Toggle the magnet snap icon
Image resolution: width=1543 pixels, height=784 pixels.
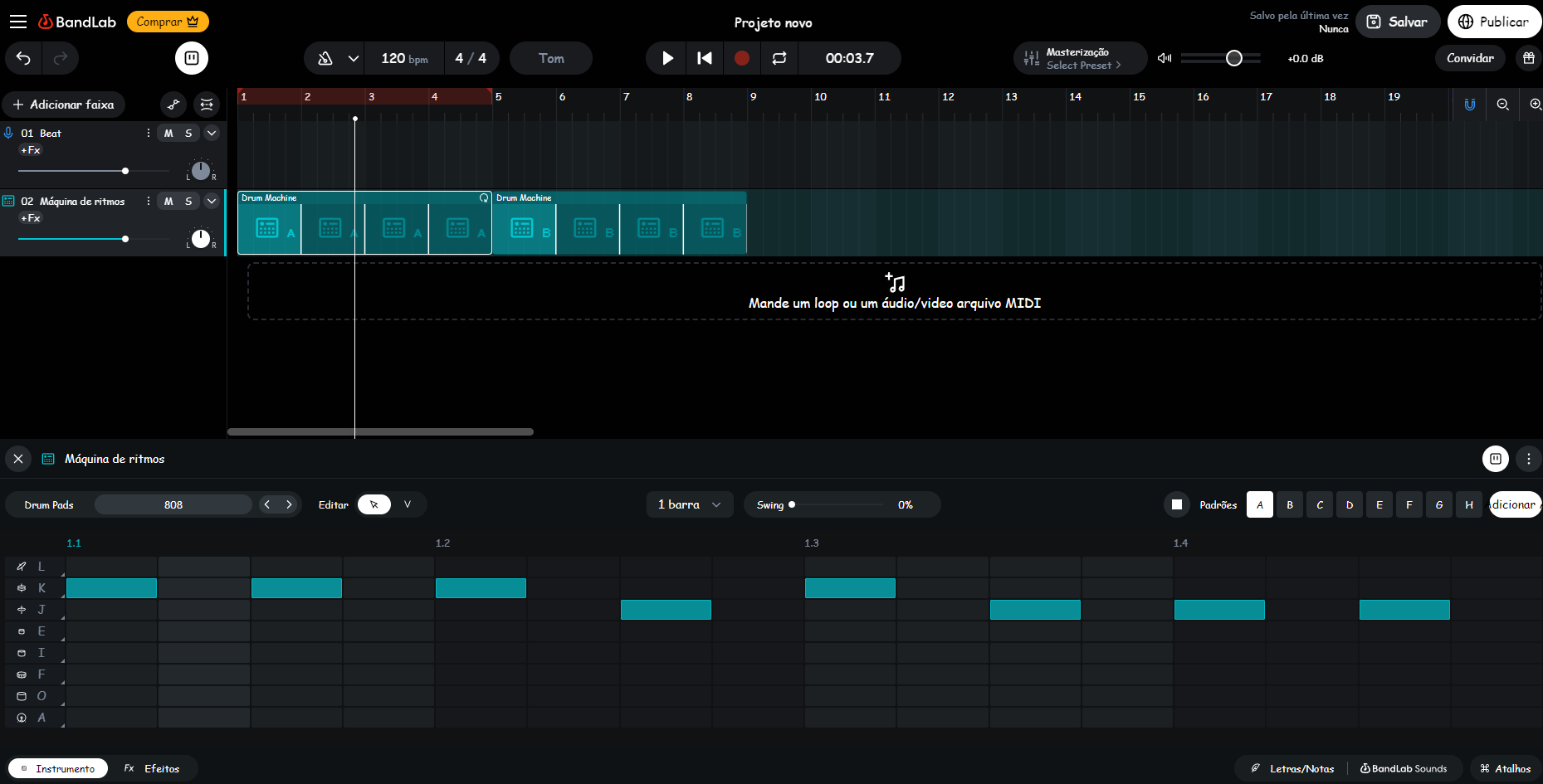[1469, 105]
